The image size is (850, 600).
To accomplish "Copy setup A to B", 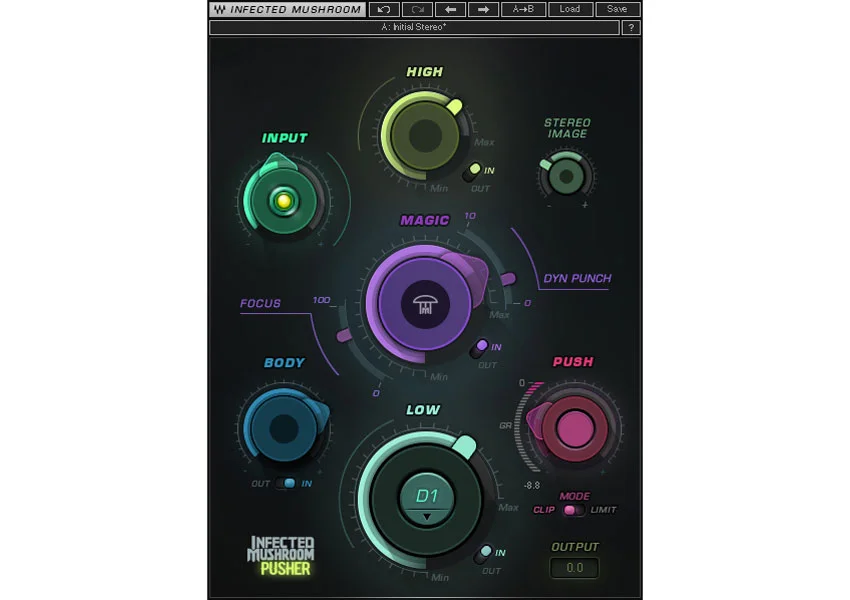I will click(x=523, y=9).
